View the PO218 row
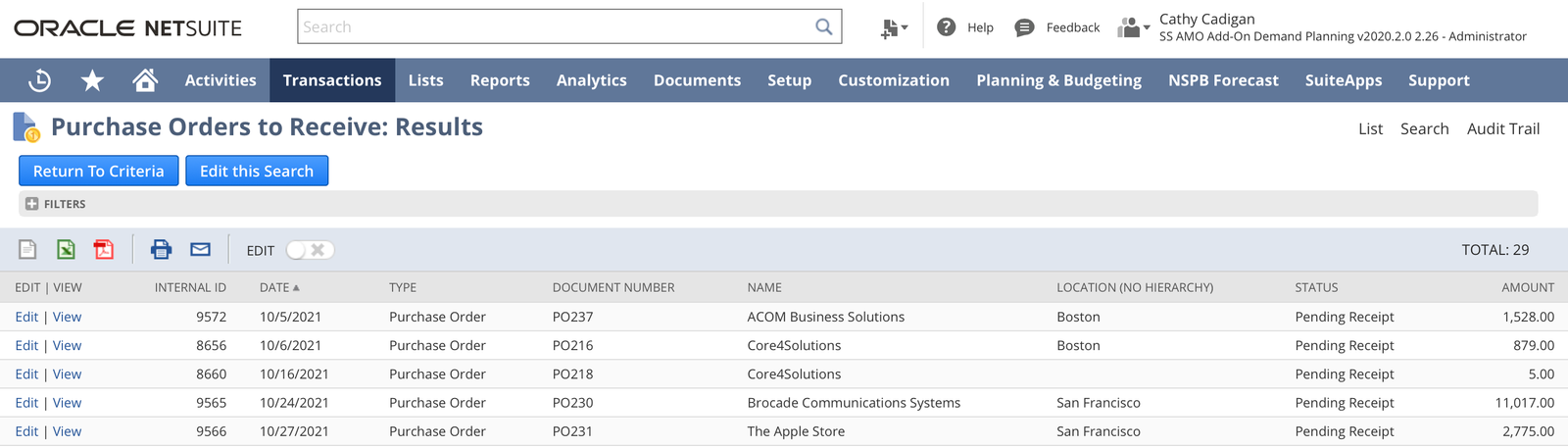This screenshot has width=1568, height=448. pos(67,373)
